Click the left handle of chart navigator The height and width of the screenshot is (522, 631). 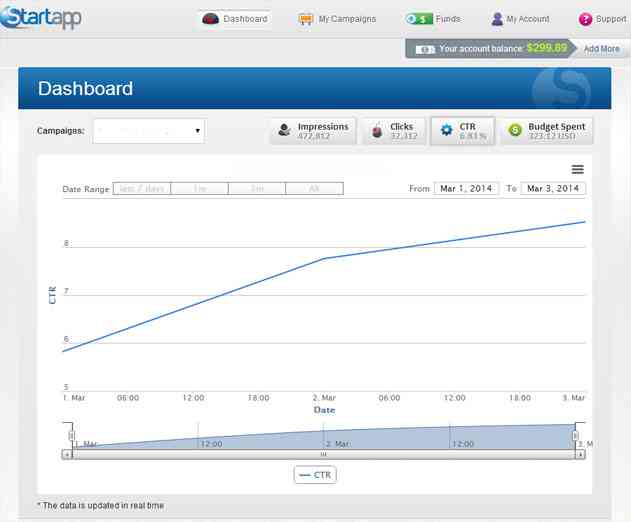(x=72, y=435)
